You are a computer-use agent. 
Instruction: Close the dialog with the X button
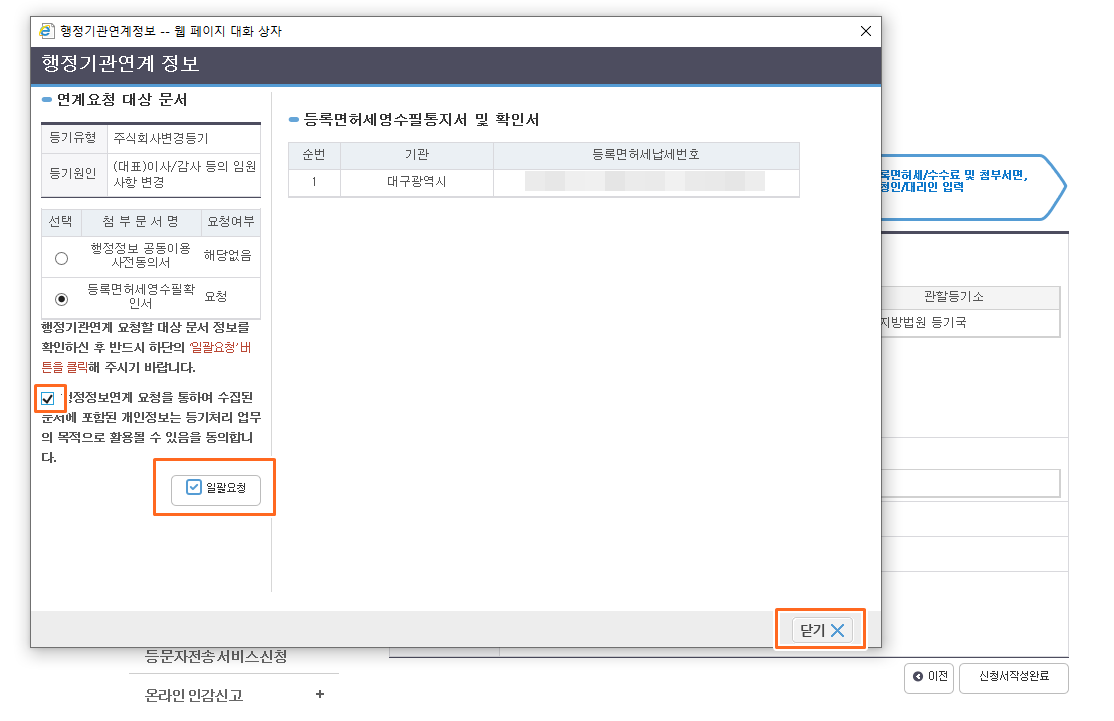tap(865, 31)
